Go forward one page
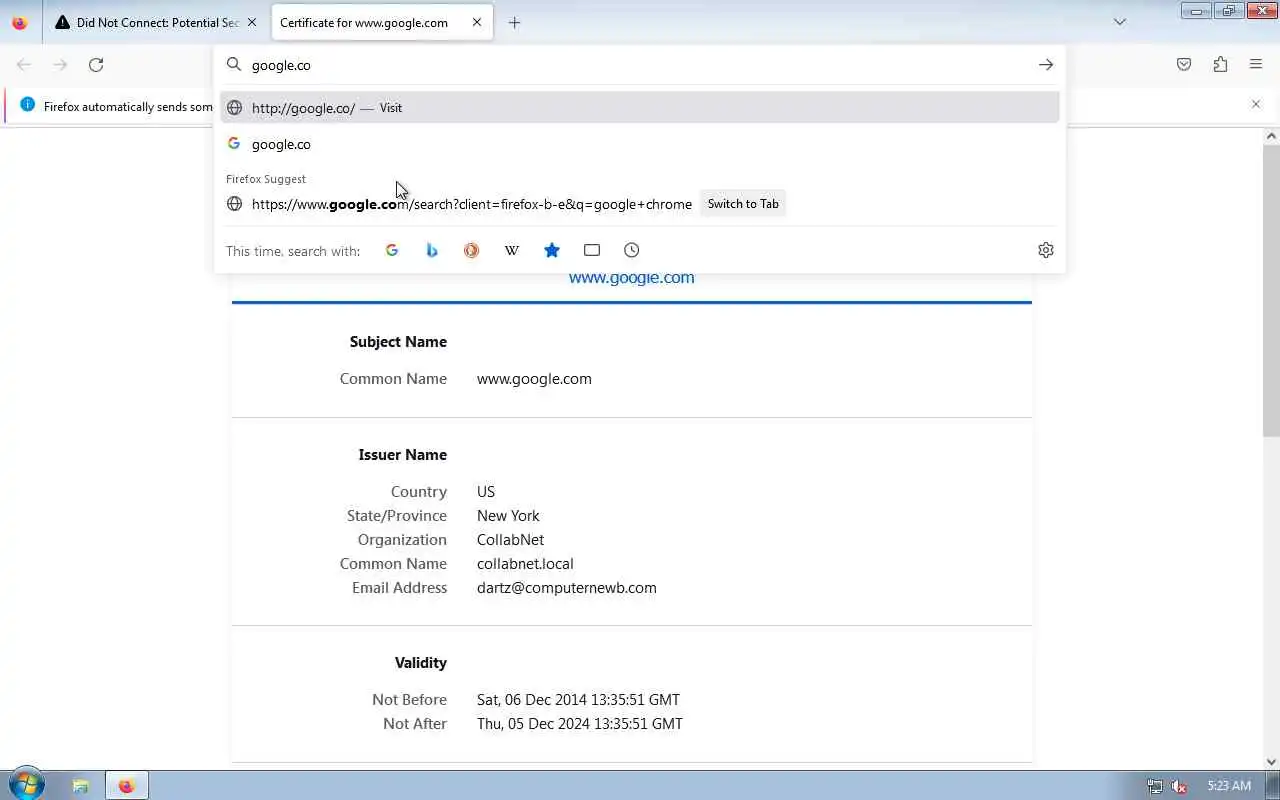This screenshot has width=1280, height=800. pos(60,65)
